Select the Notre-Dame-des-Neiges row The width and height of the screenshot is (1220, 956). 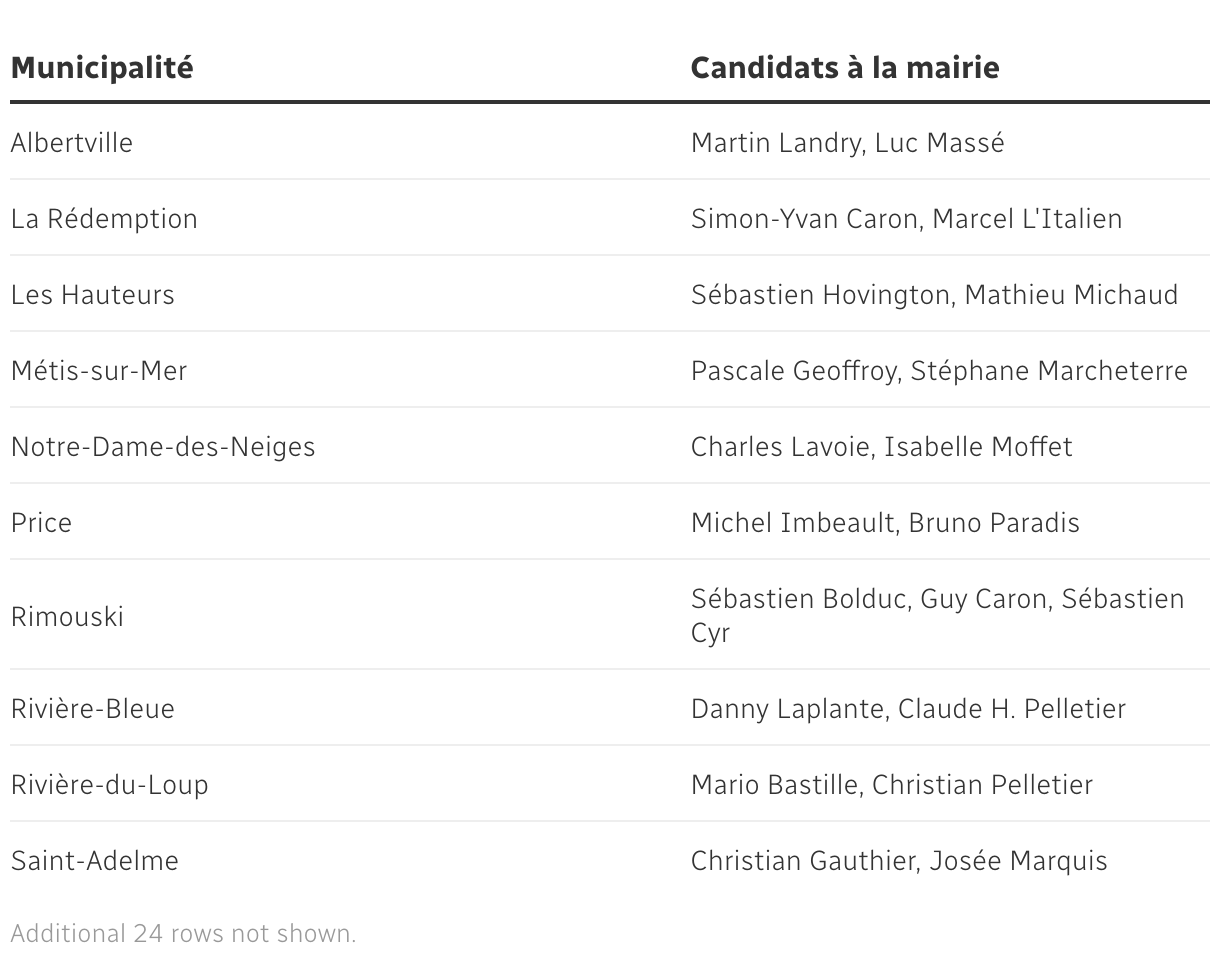[x=163, y=447]
